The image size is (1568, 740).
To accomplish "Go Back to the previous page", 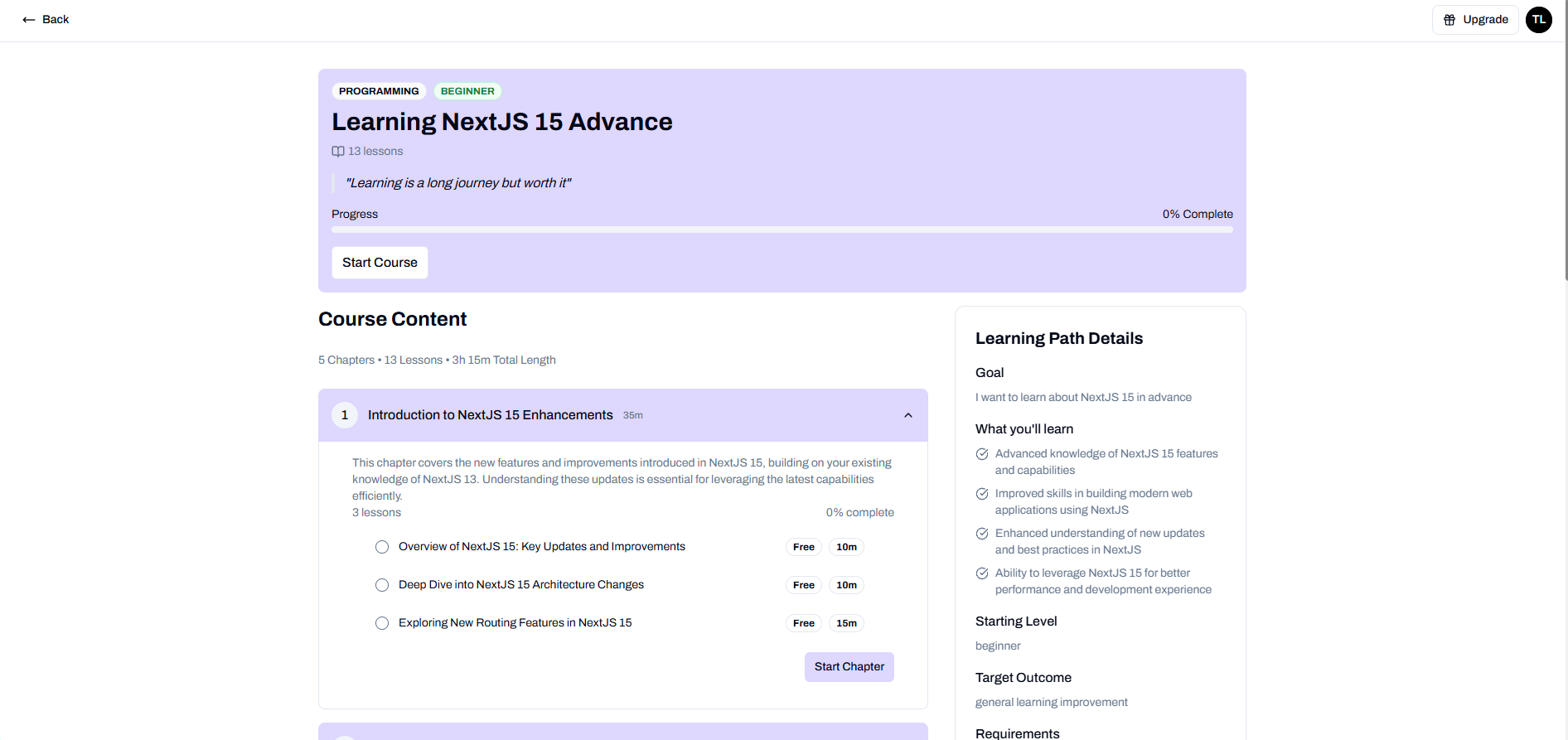I will coord(46,20).
